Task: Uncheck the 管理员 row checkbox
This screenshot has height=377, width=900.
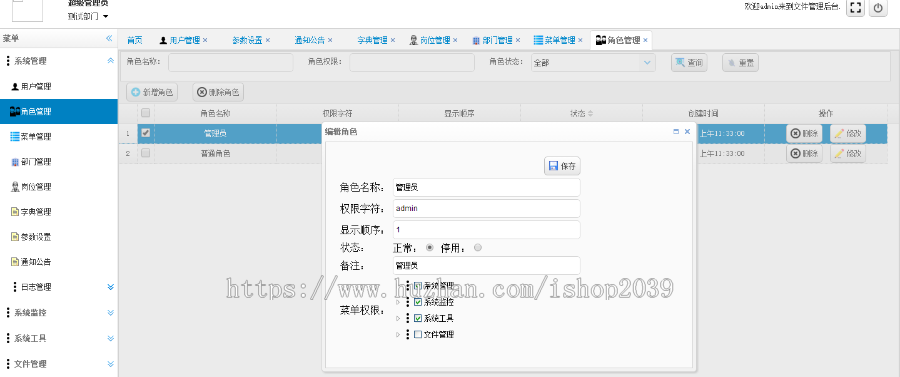Action: coord(146,133)
